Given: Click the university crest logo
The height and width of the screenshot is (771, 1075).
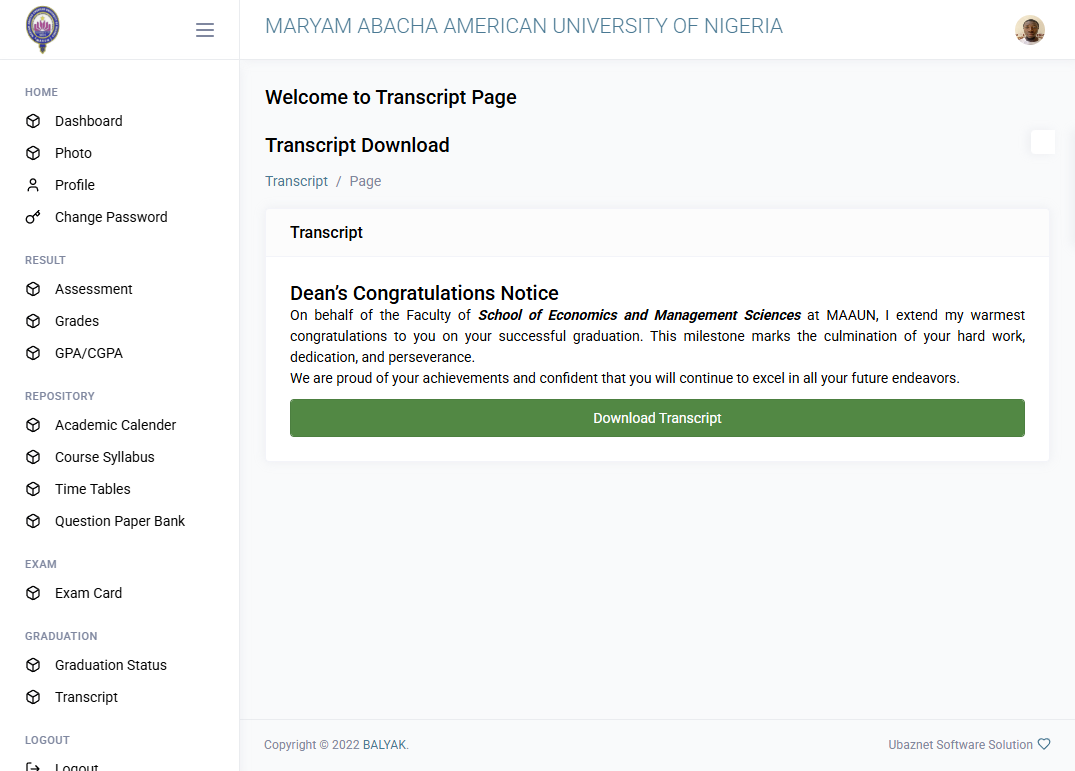Looking at the screenshot, I should [43, 29].
